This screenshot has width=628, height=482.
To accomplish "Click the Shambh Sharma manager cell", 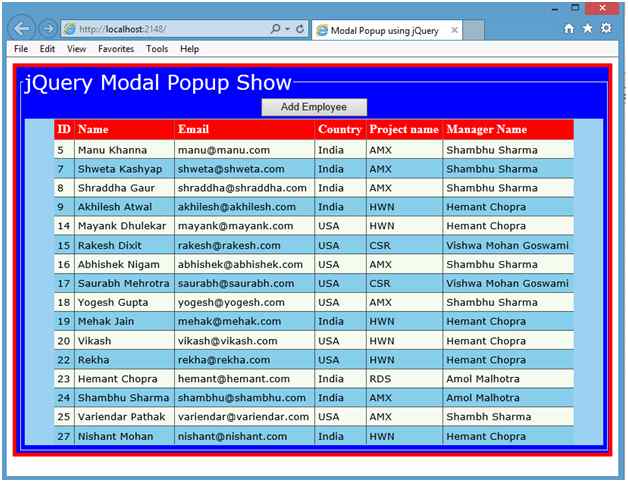I will click(x=508, y=417).
